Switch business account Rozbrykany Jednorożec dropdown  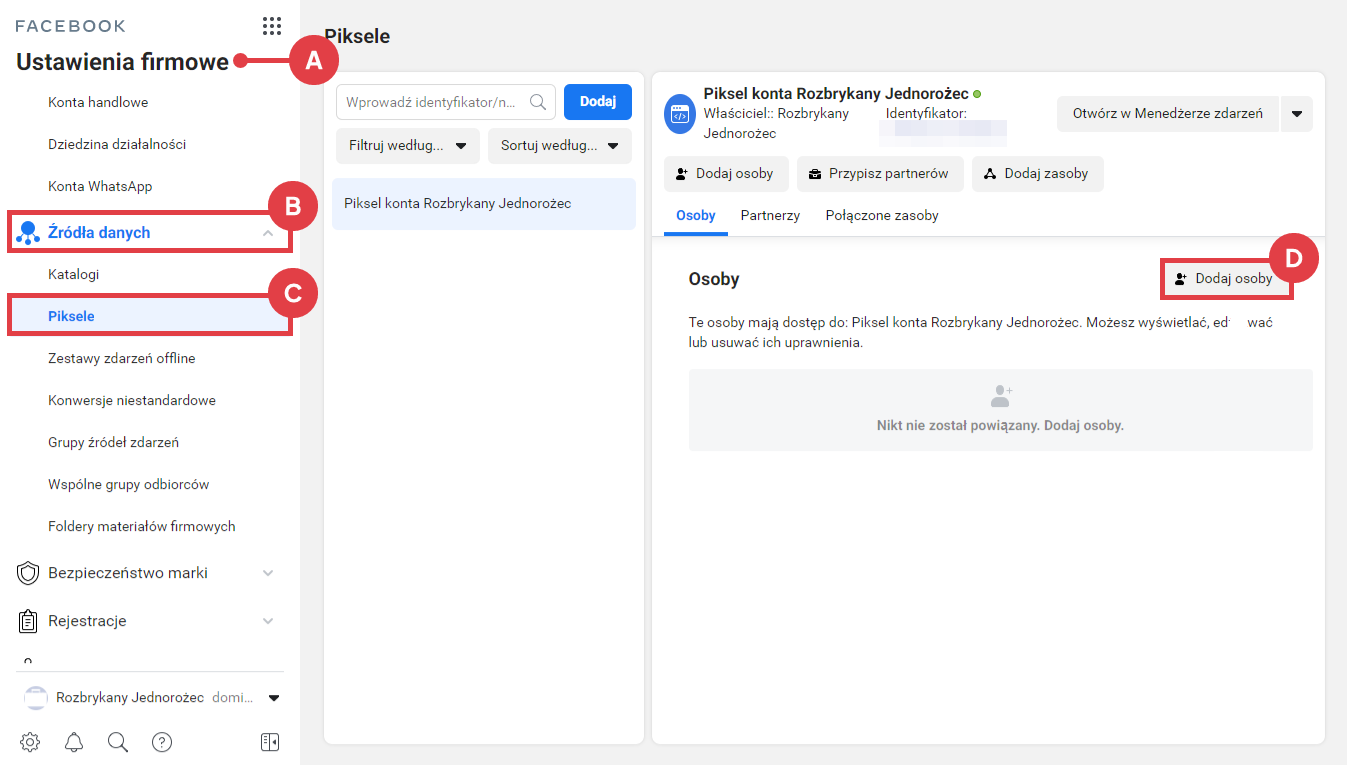(274, 698)
